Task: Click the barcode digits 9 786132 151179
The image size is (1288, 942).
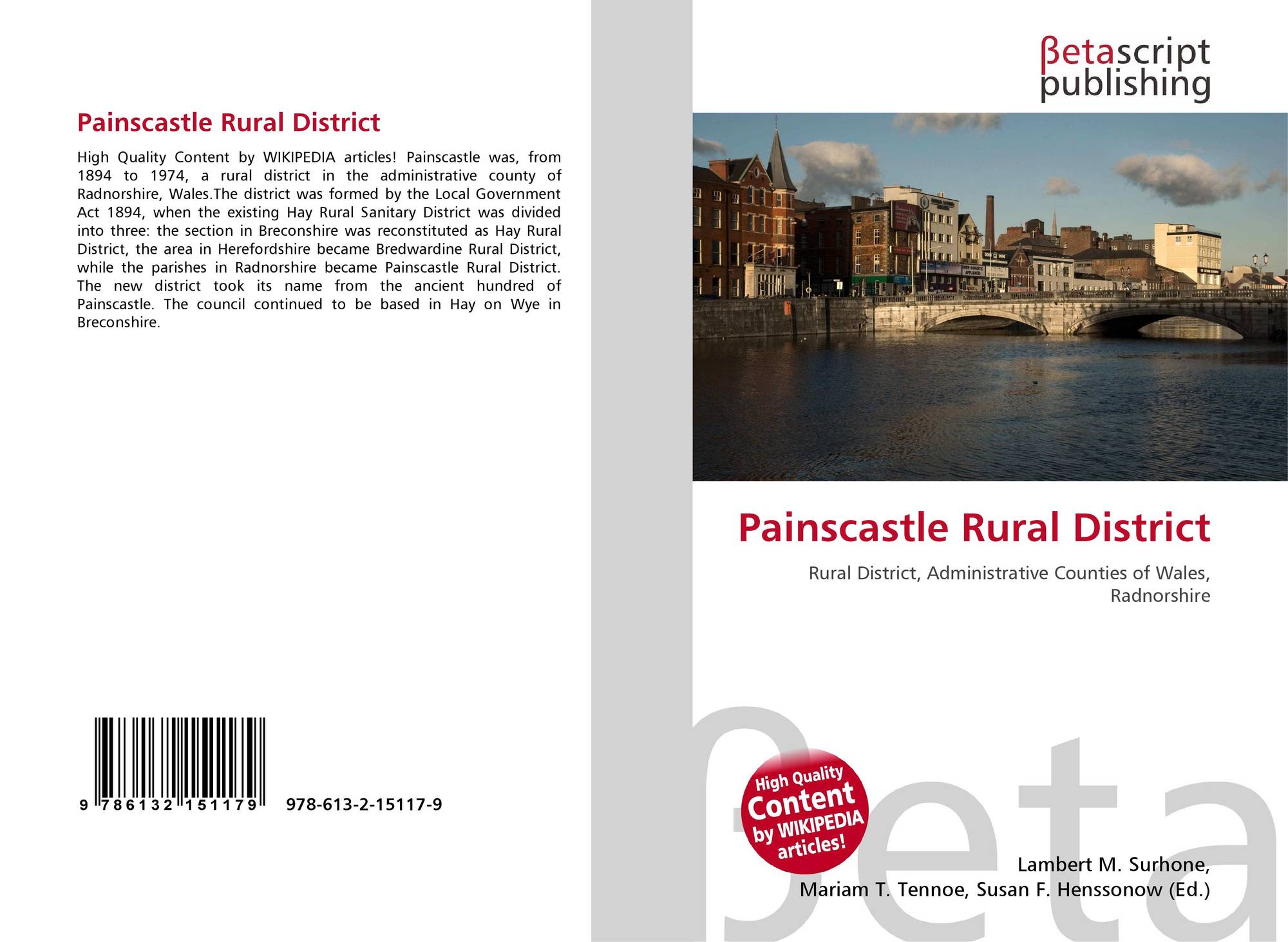Action: pos(169,805)
